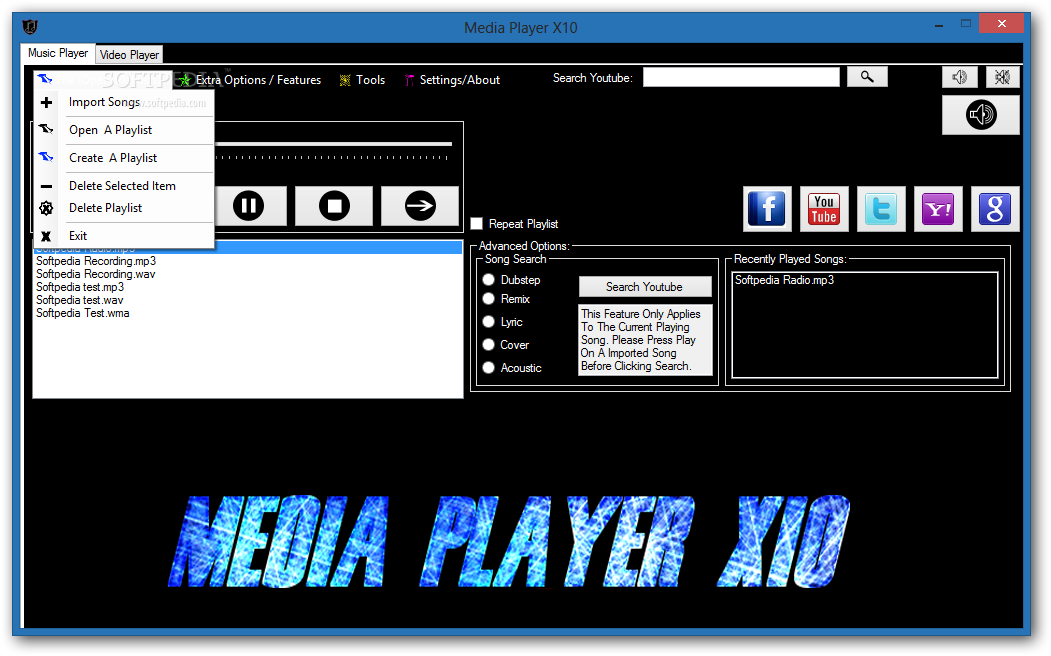Click the pink Settings/About menu icon

coord(409,80)
